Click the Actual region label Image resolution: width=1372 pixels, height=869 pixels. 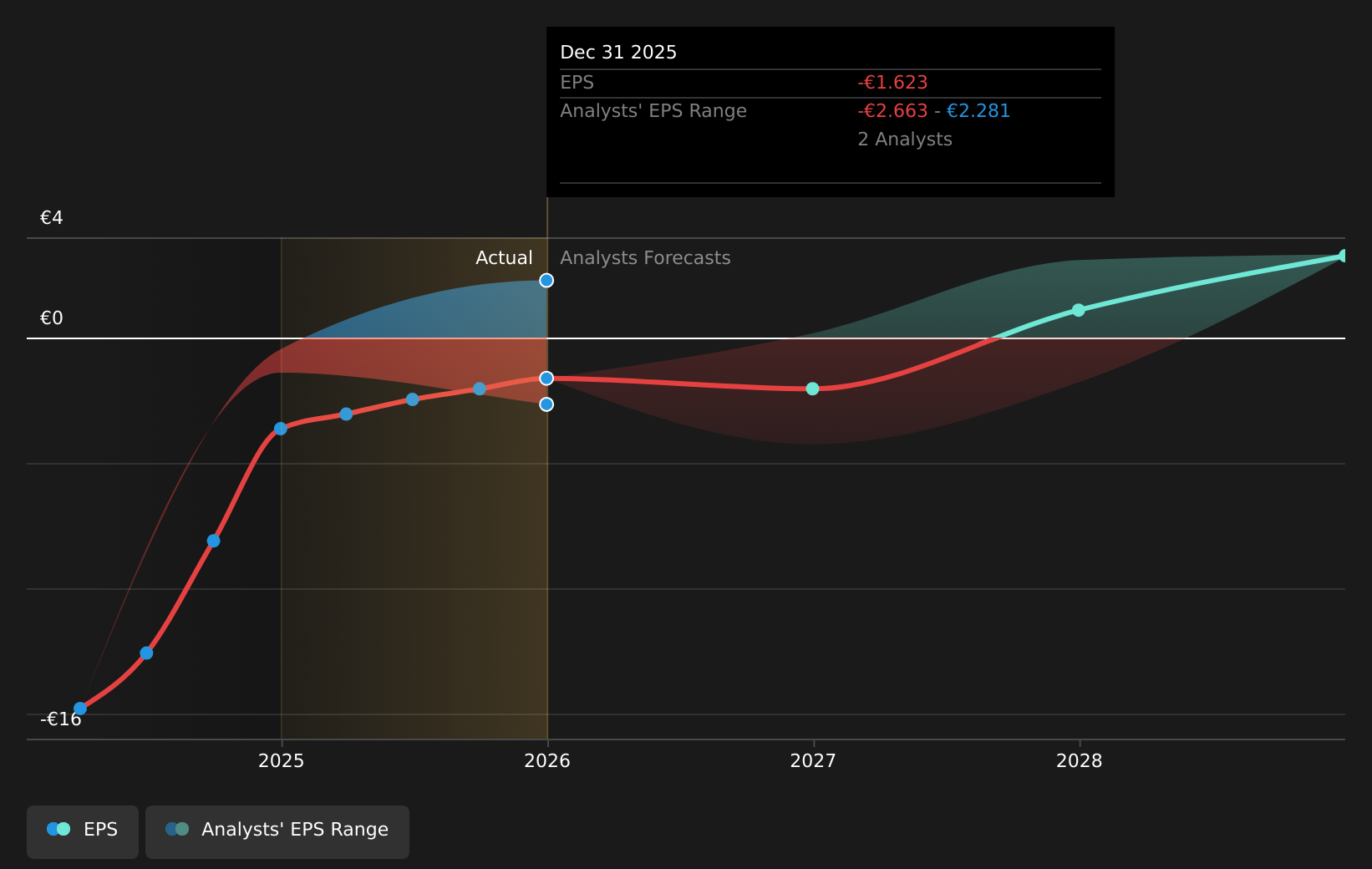coord(504,258)
